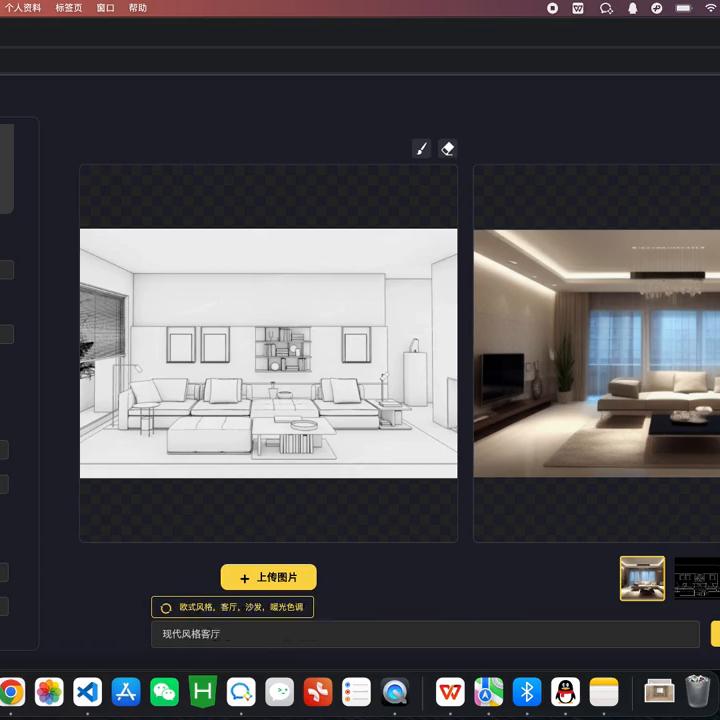Select the brush tool above the sketch
The height and width of the screenshot is (720, 720).
(422, 149)
